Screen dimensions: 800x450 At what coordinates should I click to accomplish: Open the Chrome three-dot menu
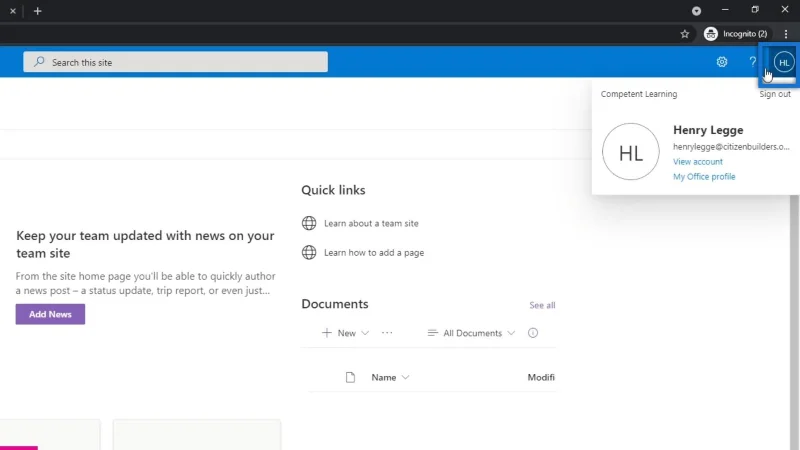[786, 34]
